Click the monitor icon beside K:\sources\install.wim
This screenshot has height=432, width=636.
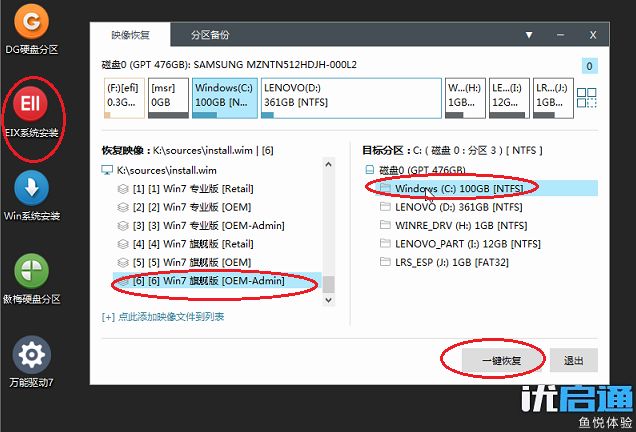[107, 170]
